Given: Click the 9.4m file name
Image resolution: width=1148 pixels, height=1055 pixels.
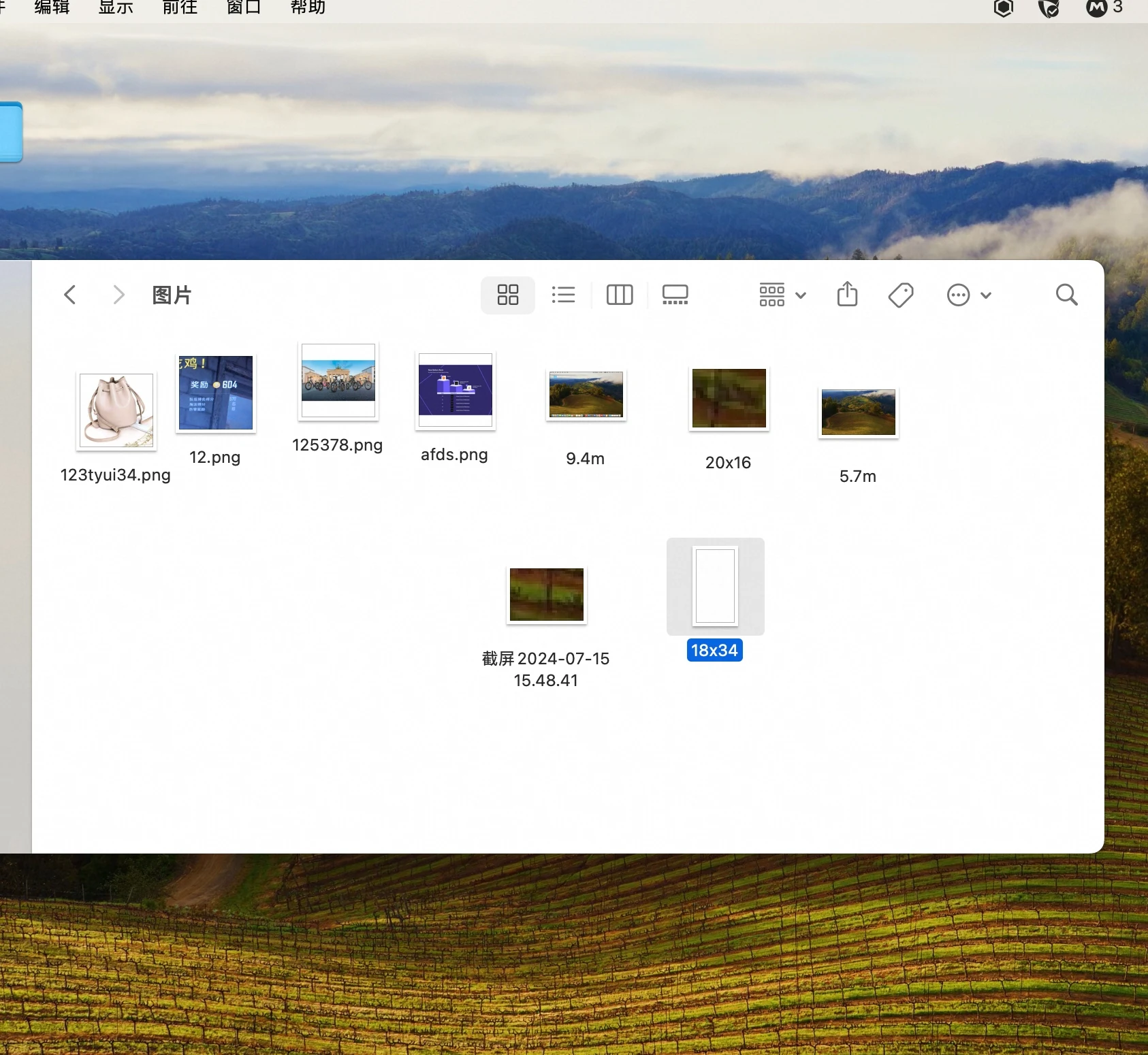Looking at the screenshot, I should [586, 458].
